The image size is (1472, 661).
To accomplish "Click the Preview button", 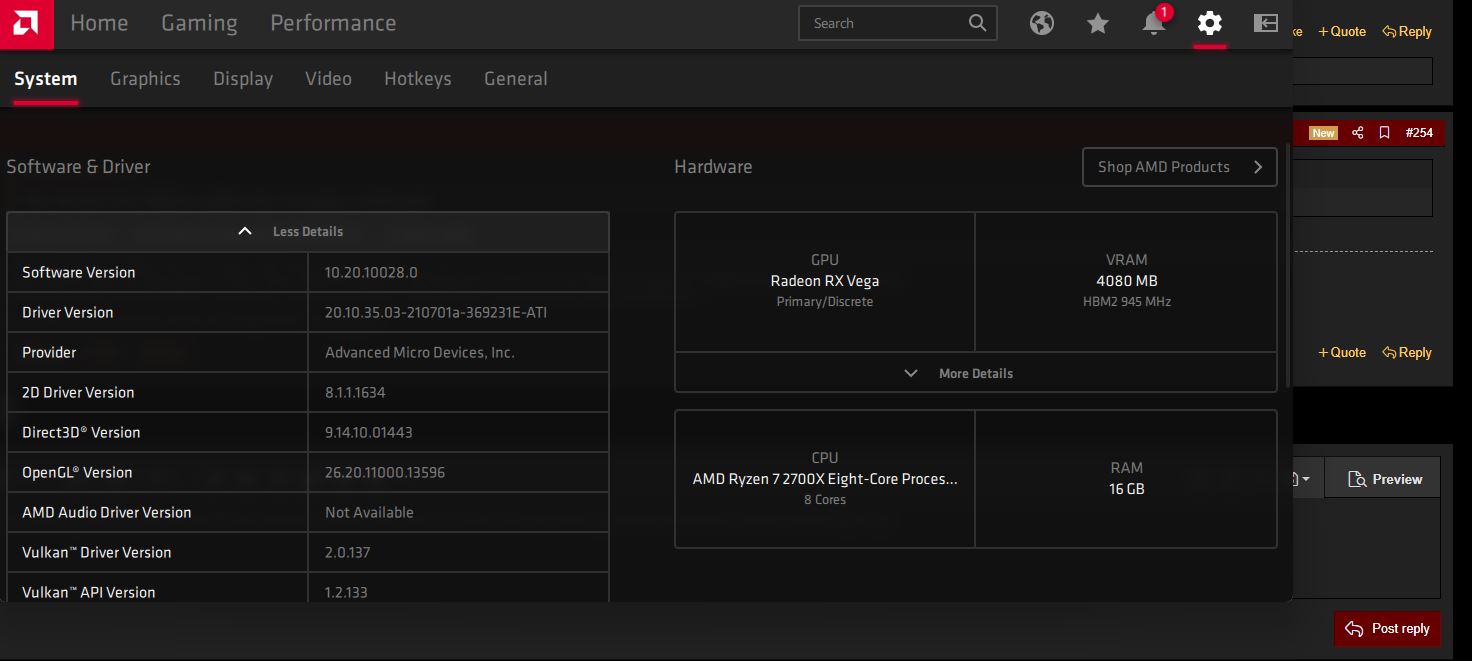I will click(x=1384, y=479).
